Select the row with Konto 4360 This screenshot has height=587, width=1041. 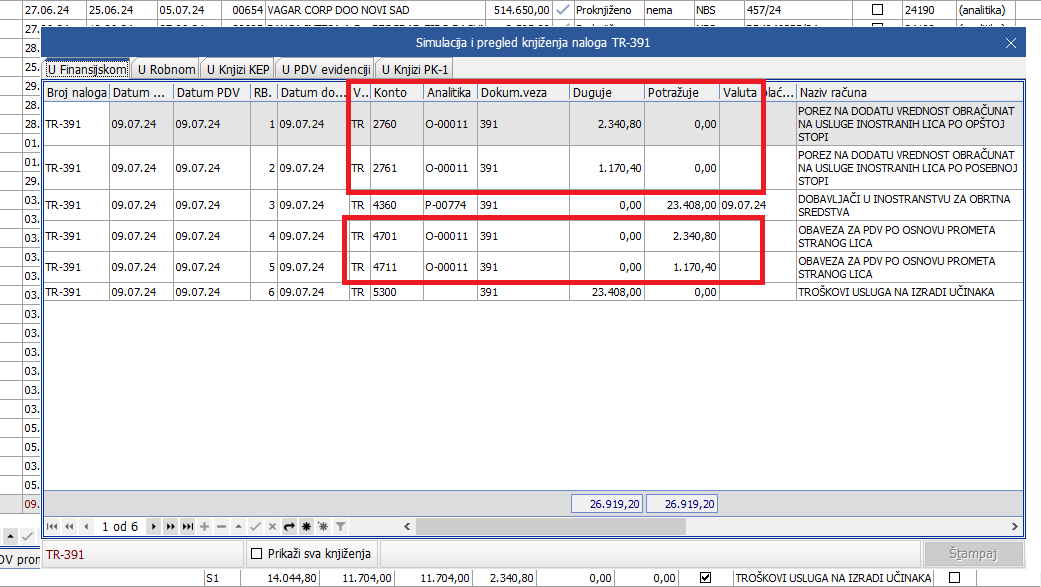tap(396, 205)
